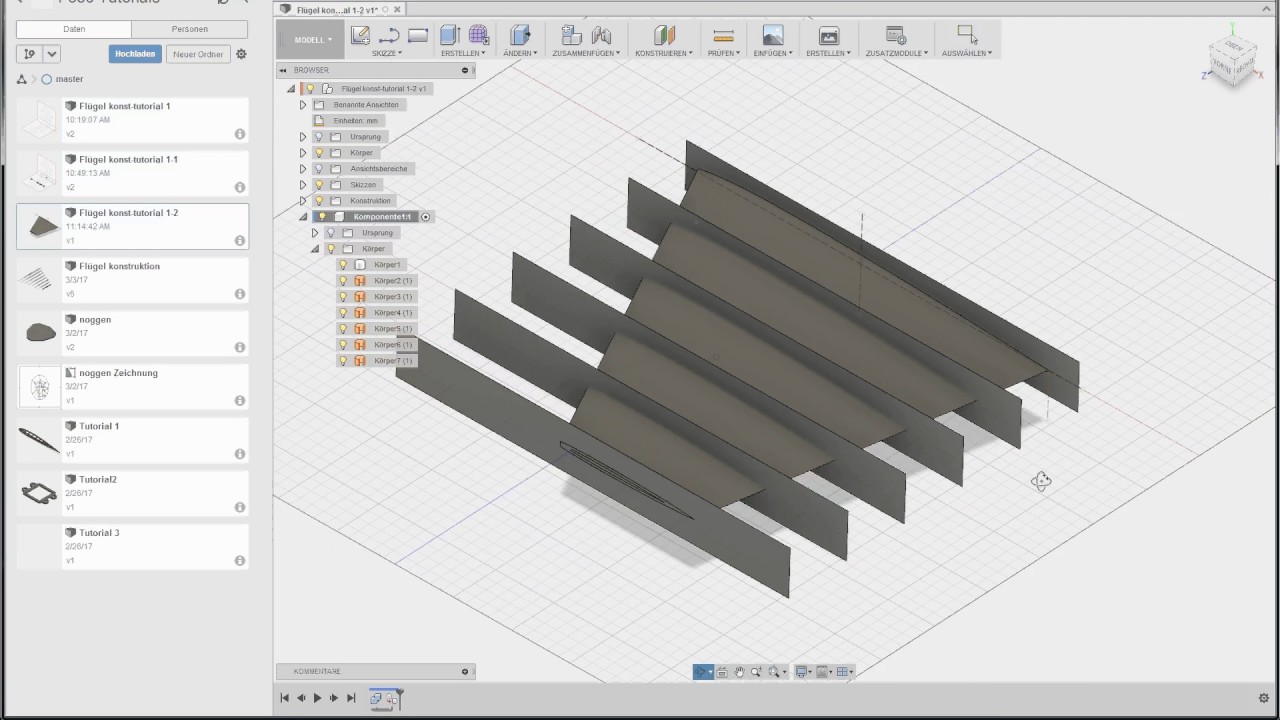Click the master branch link
1280x720 pixels.
[x=69, y=79]
